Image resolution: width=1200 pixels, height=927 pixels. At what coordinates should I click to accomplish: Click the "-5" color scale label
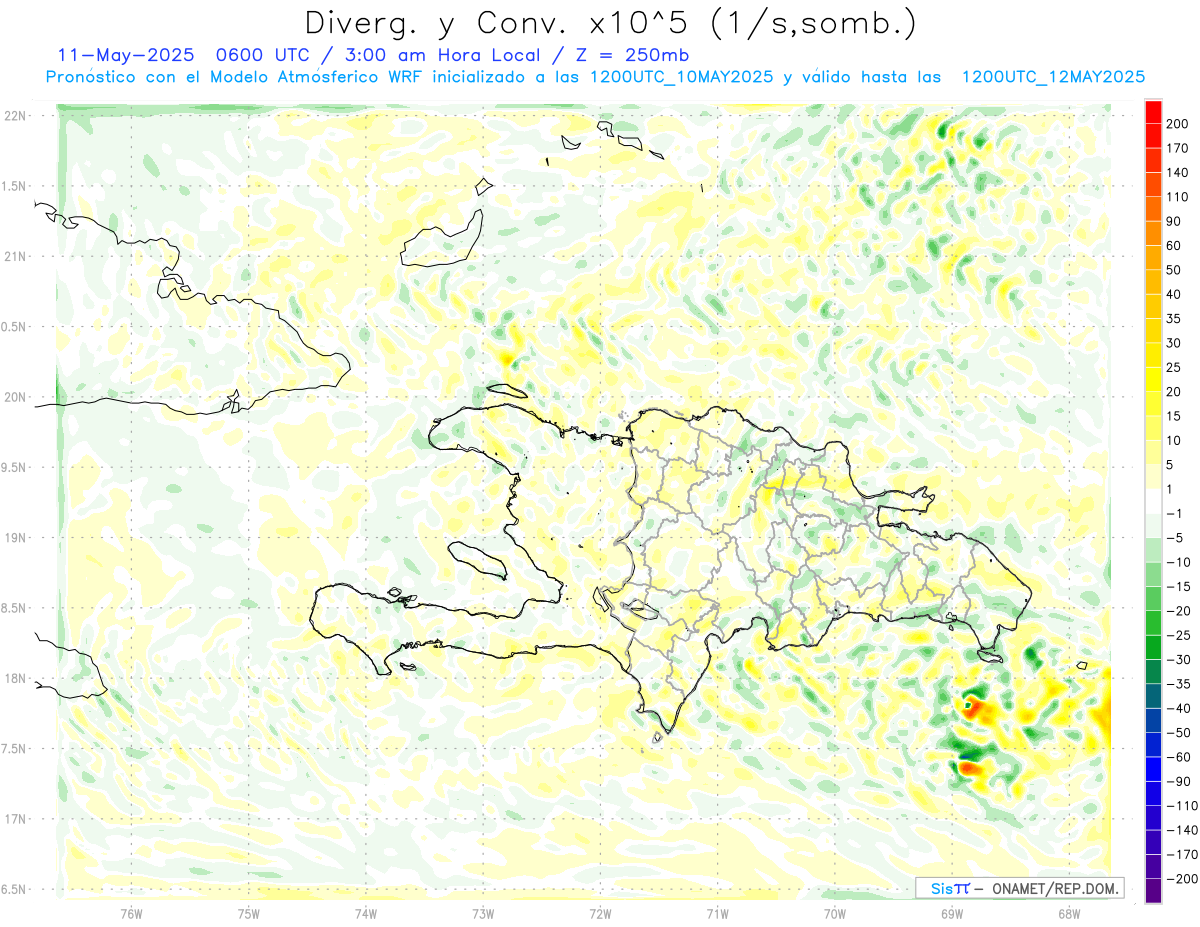[x=1175, y=538]
